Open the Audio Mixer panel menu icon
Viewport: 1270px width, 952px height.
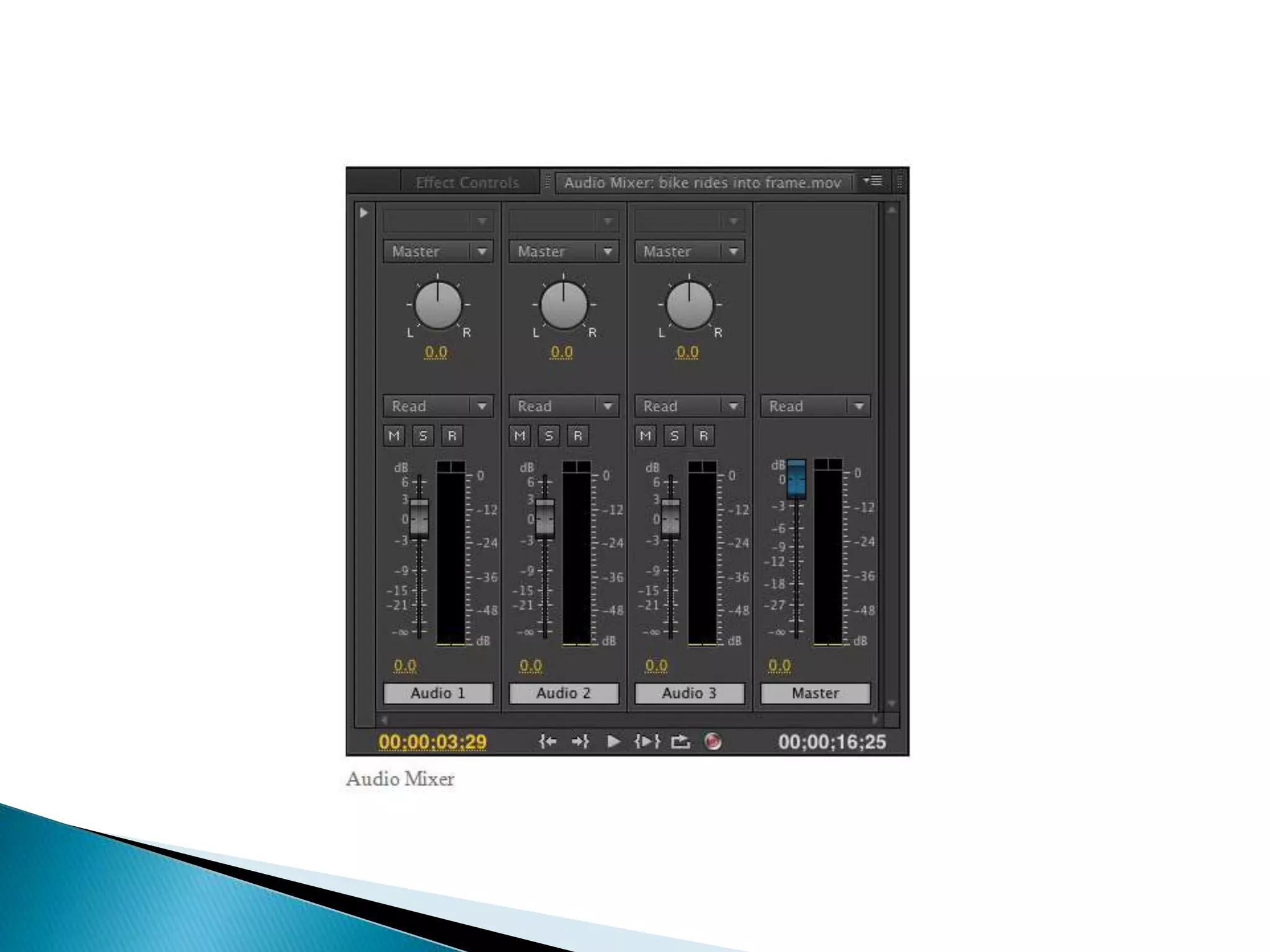click(873, 181)
